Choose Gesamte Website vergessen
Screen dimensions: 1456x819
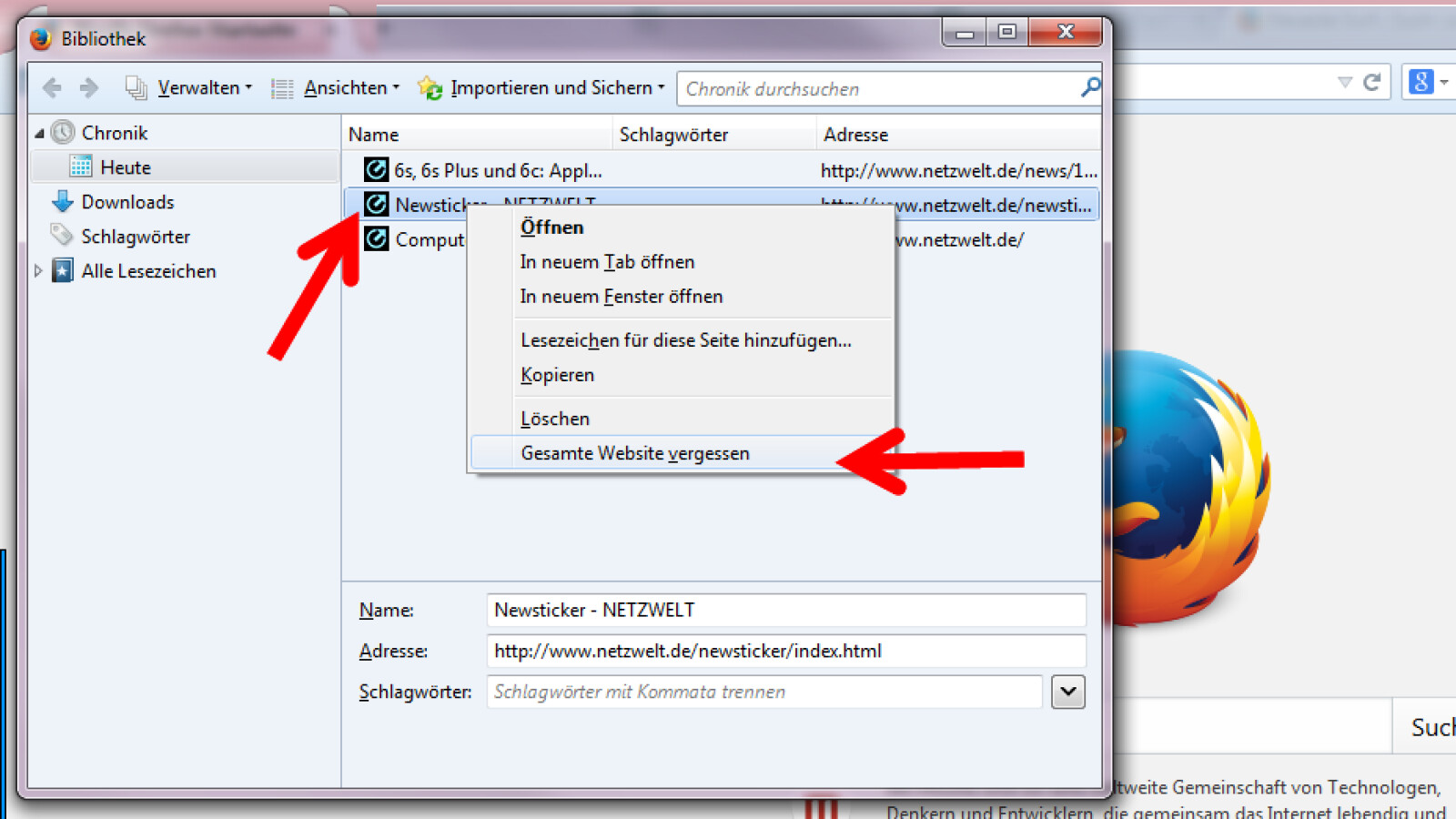click(634, 453)
